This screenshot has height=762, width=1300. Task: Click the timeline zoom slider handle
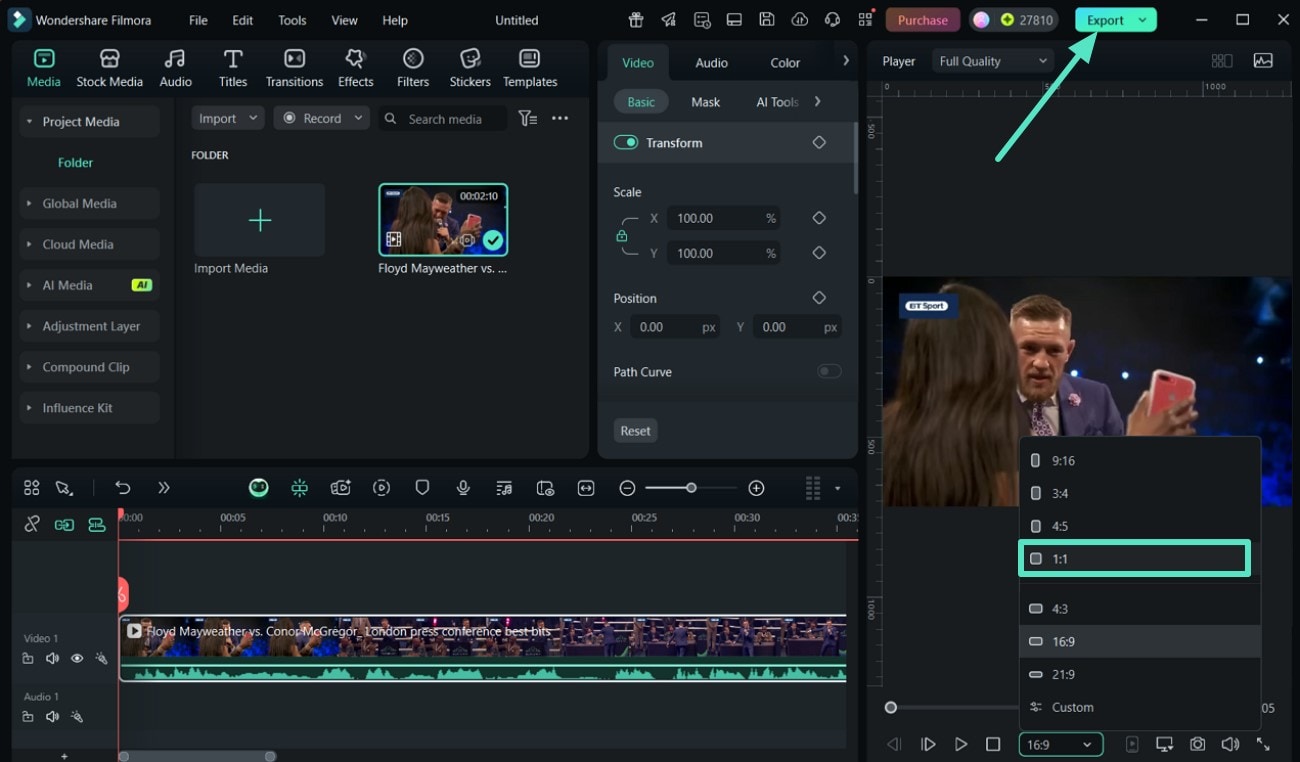(x=691, y=488)
